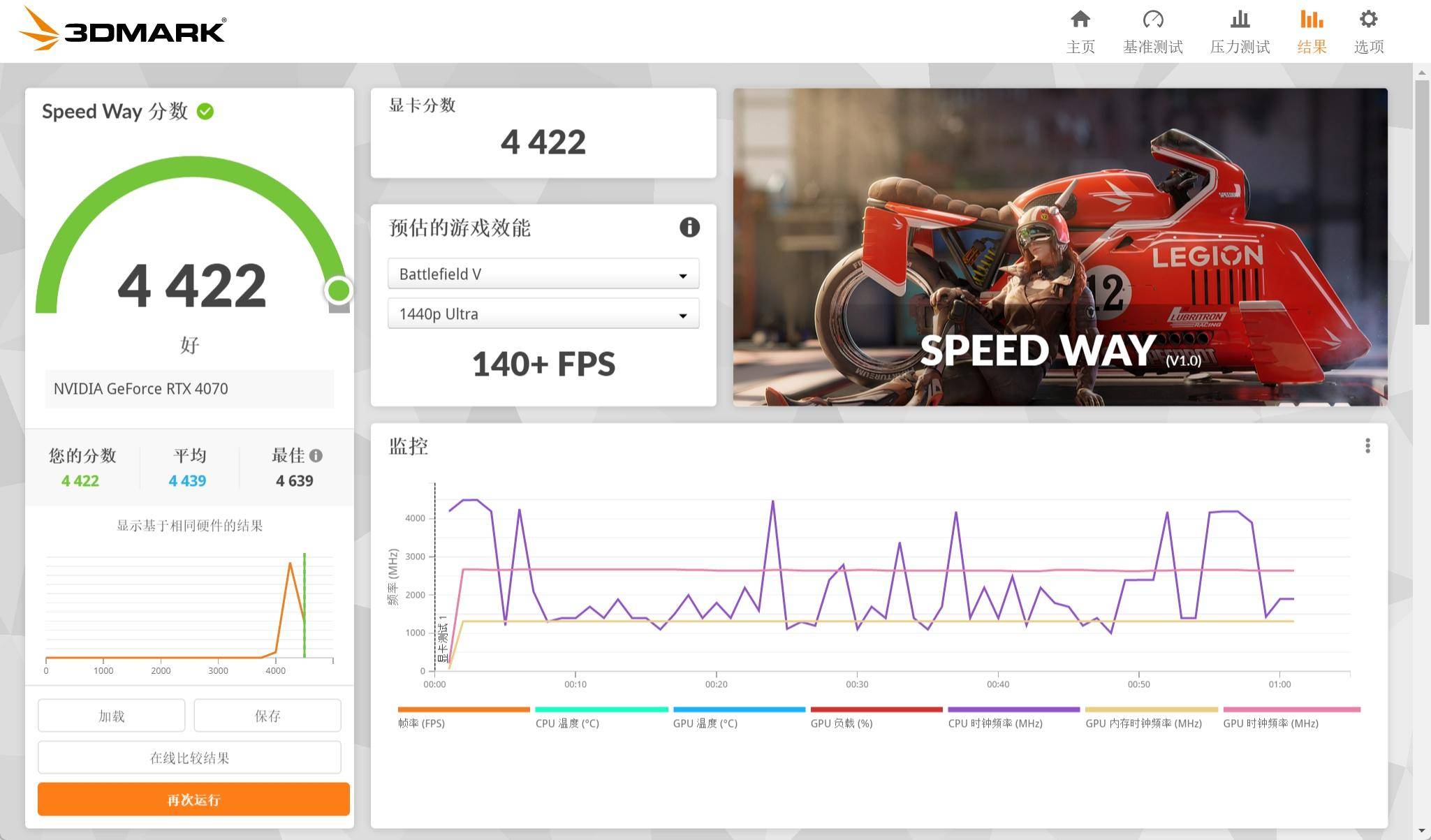This screenshot has width=1431, height=840.
Task: Toggle the CPU 温度 legend series
Action: tap(601, 718)
